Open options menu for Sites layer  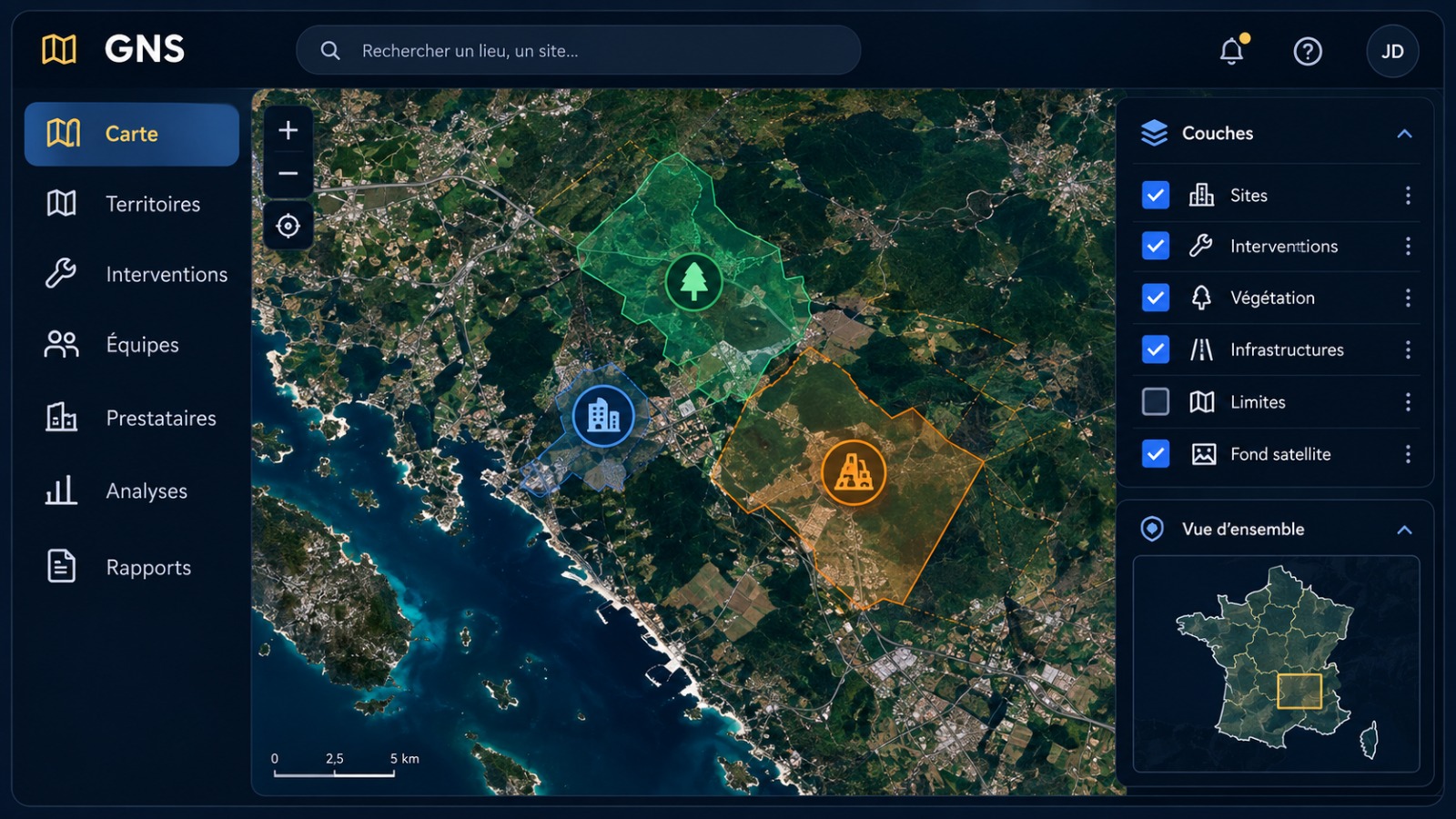pyautogui.click(x=1408, y=195)
